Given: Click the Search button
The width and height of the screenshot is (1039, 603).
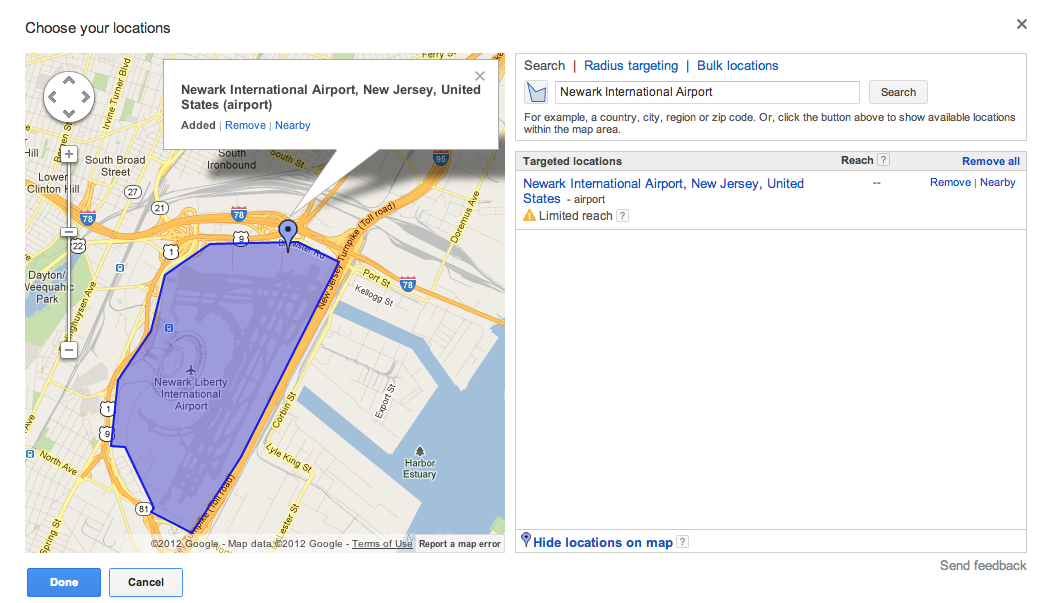Looking at the screenshot, I should [x=897, y=91].
